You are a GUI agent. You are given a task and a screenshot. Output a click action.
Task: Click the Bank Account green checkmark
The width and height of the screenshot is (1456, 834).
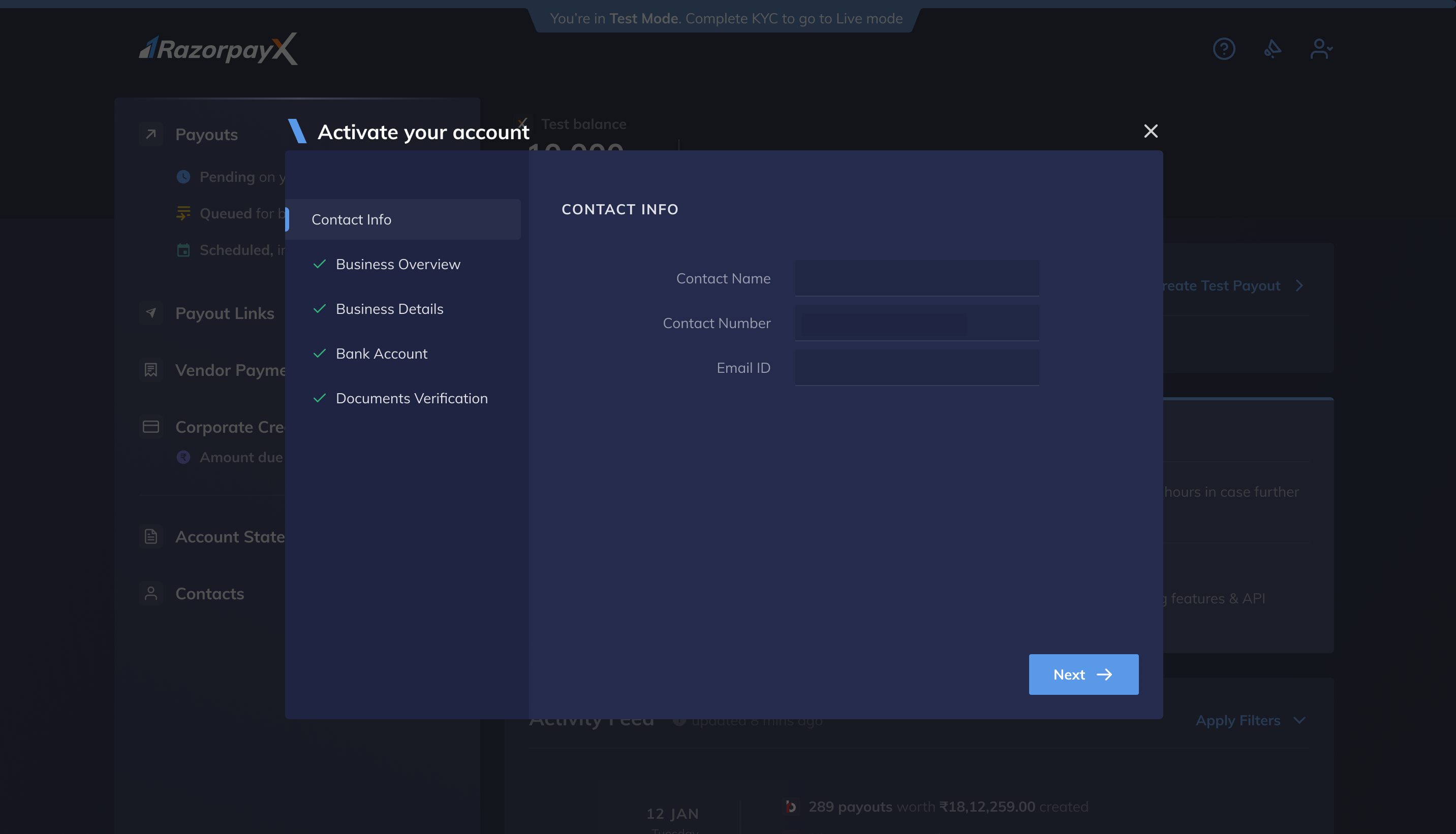tap(320, 354)
